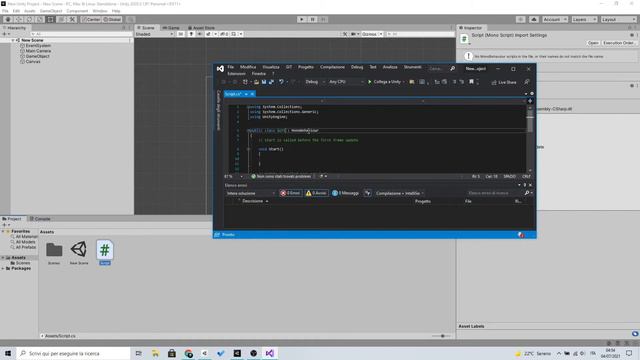Click Live Share button

click(504, 82)
